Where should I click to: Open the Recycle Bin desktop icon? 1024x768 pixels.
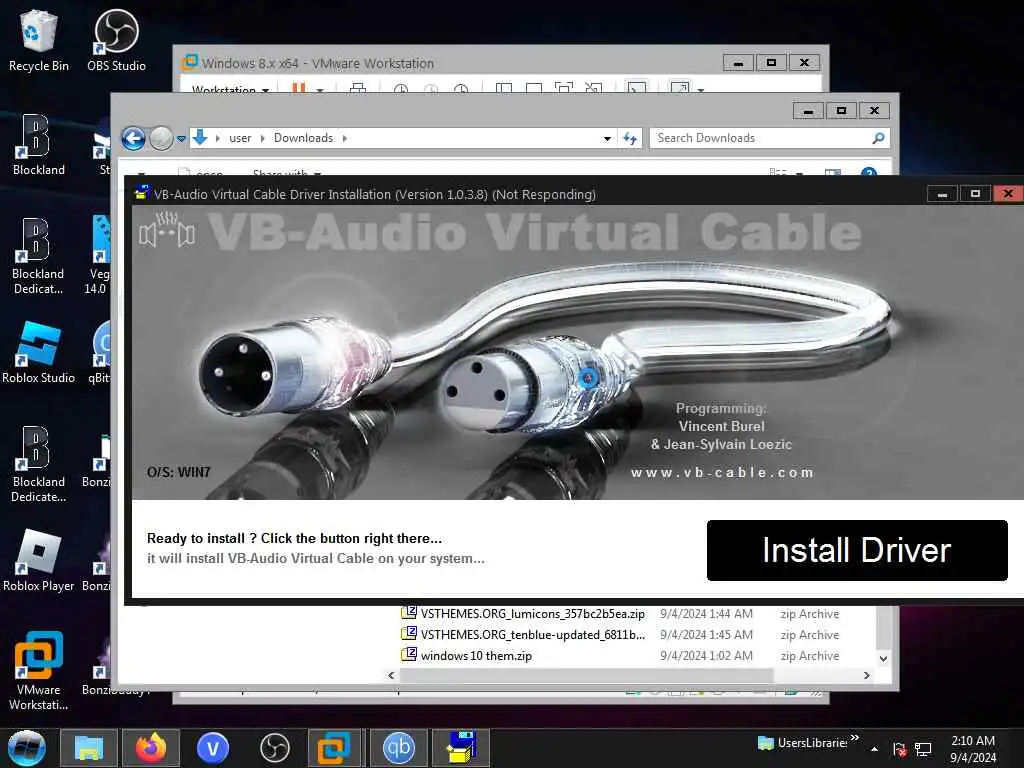39,40
